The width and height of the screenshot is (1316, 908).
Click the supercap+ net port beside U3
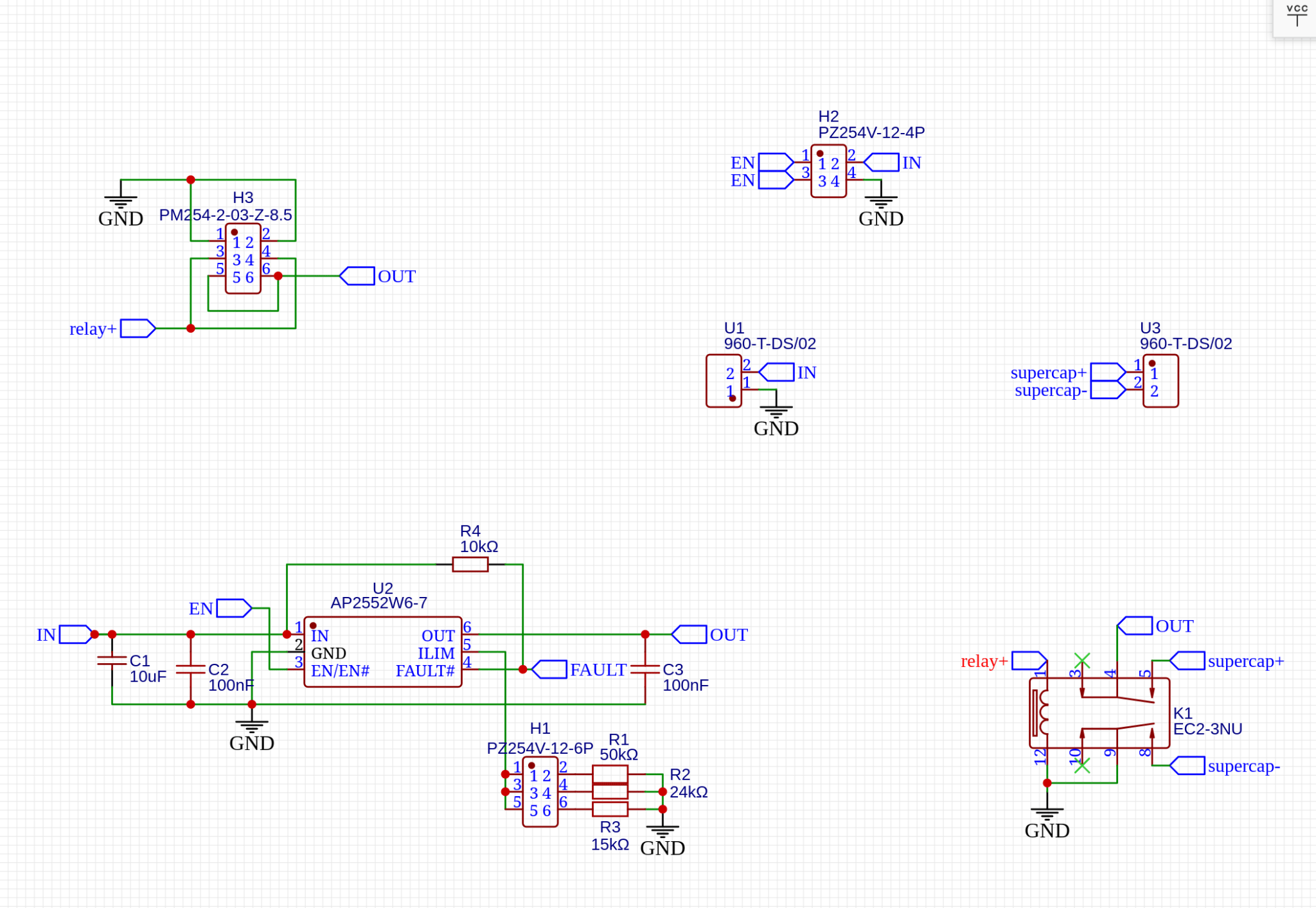(x=1108, y=372)
